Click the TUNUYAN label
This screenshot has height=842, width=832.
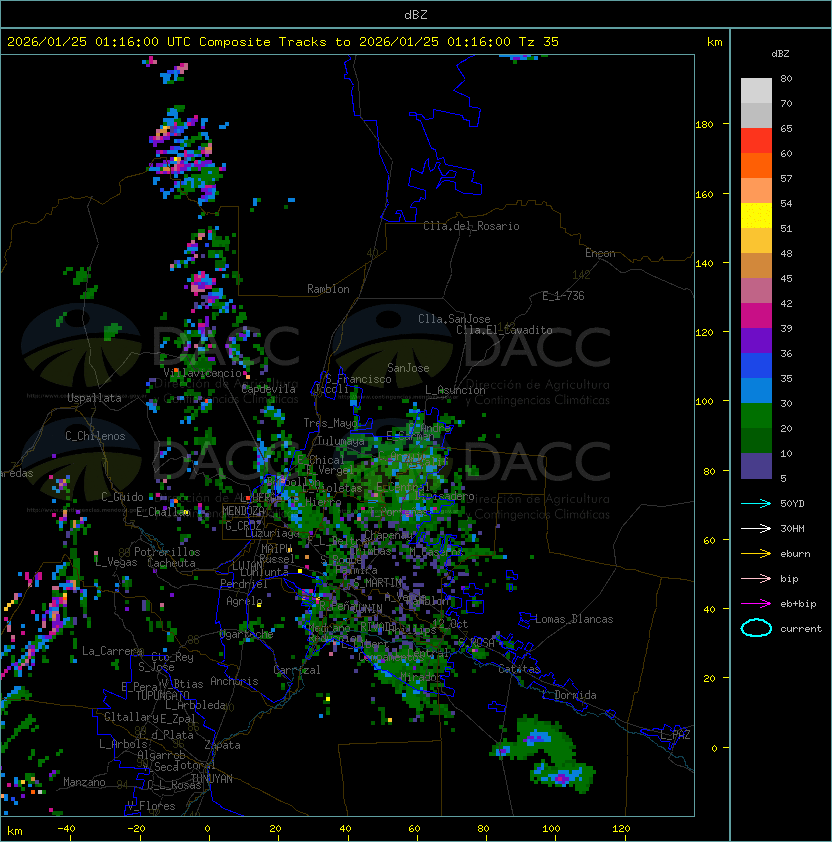click(212, 779)
